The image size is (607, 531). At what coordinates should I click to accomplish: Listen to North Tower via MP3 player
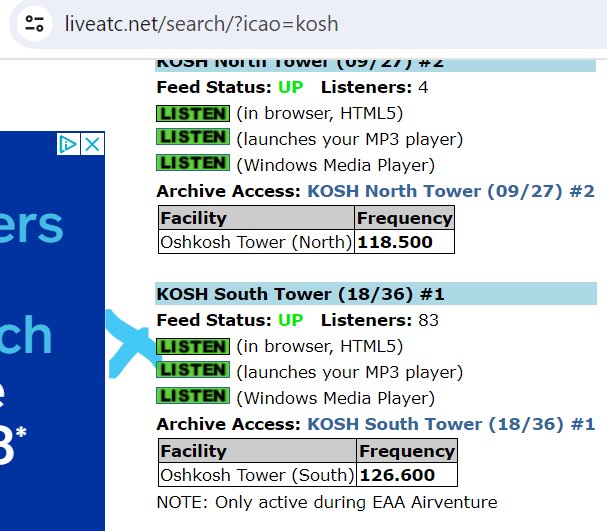coord(193,137)
